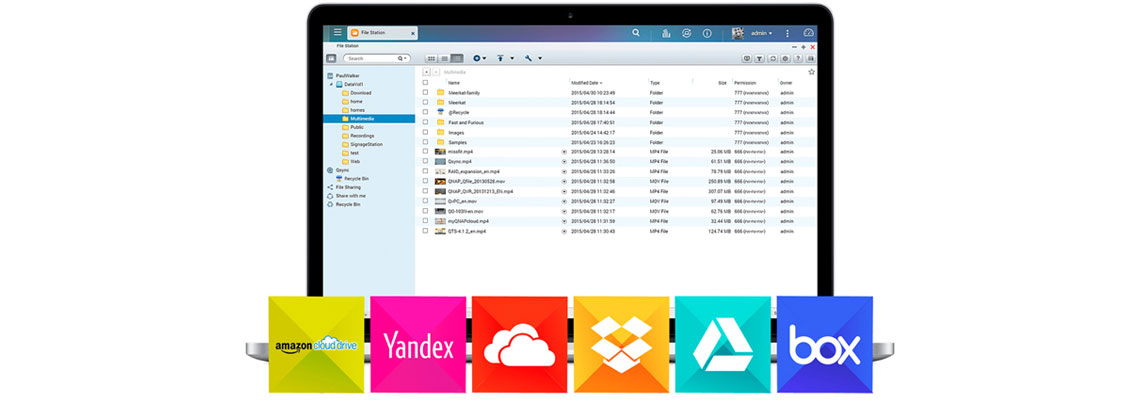
Task: Check the Images folder checkbox
Action: coord(425,132)
